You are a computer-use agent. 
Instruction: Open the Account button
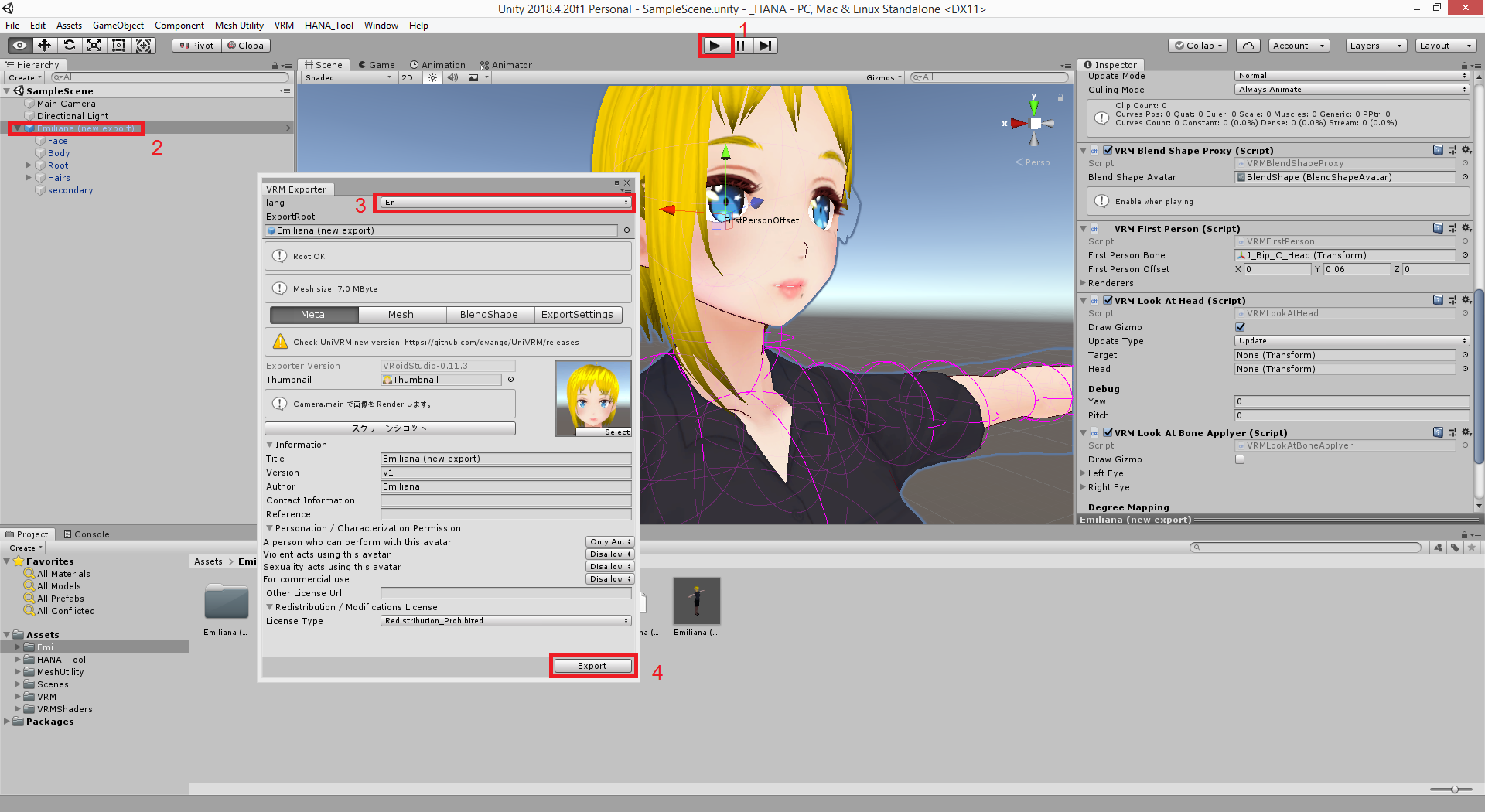[x=1299, y=46]
